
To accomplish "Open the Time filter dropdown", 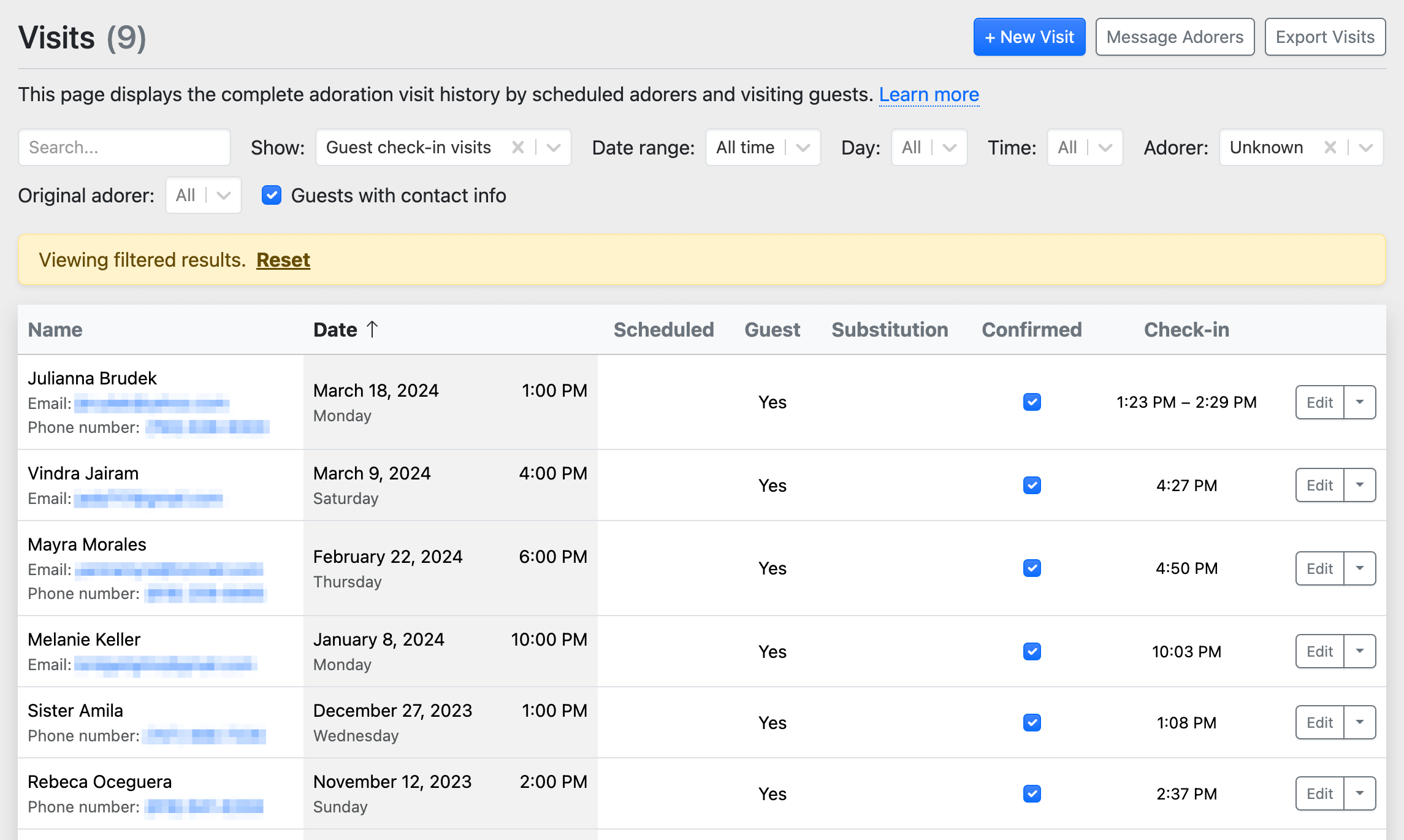I will click(x=1105, y=147).
